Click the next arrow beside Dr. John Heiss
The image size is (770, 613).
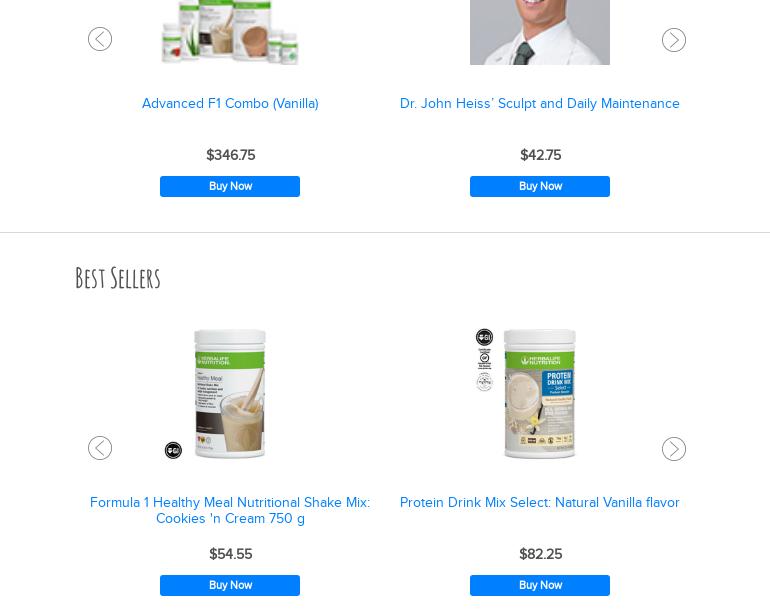pos(674,40)
